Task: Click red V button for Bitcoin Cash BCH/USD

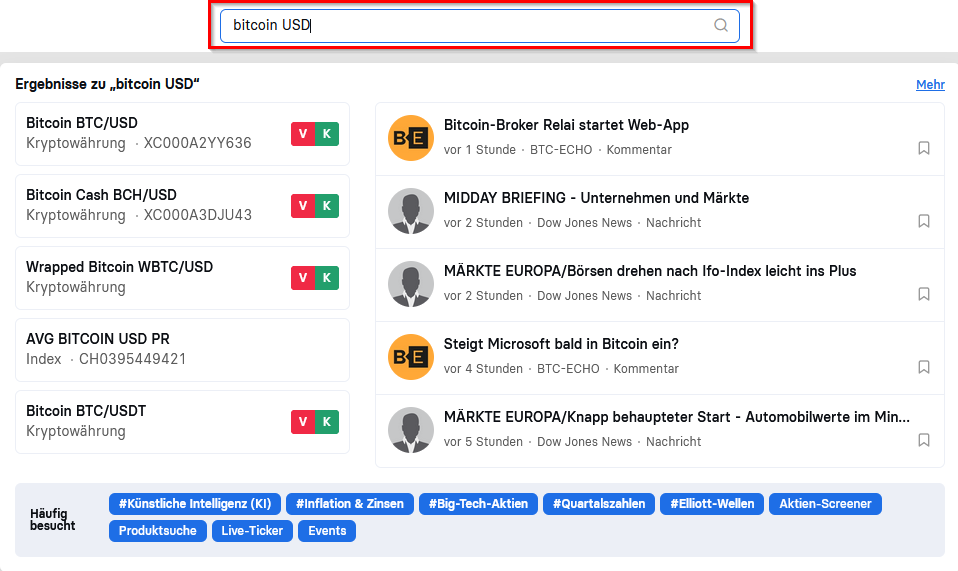Action: point(303,206)
